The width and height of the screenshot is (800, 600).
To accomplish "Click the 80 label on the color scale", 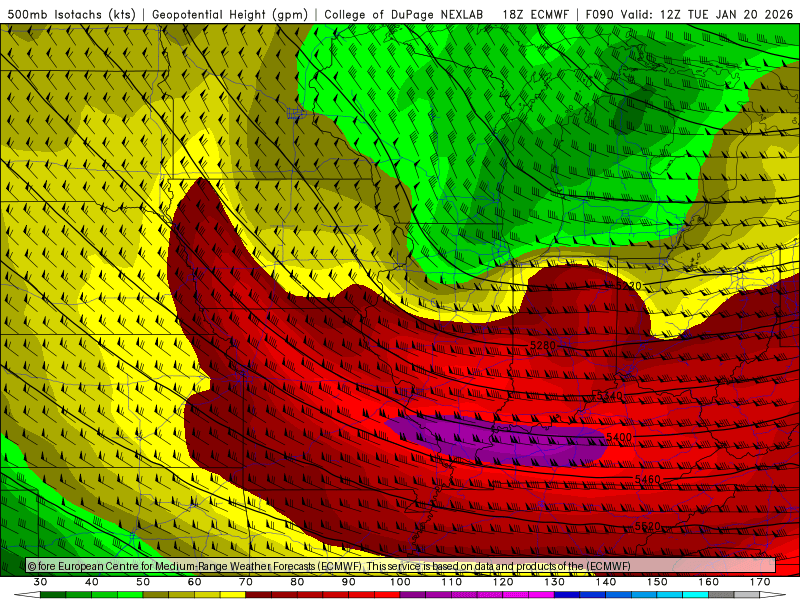I will (x=297, y=582).
